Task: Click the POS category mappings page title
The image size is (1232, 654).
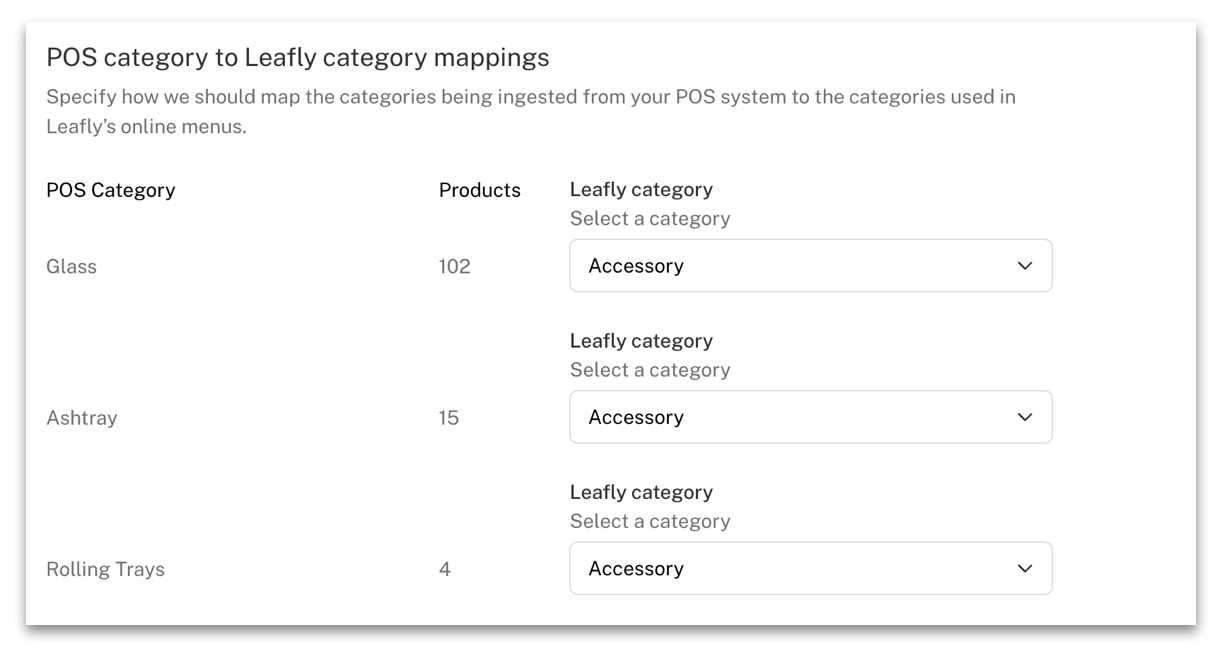Action: tap(297, 57)
